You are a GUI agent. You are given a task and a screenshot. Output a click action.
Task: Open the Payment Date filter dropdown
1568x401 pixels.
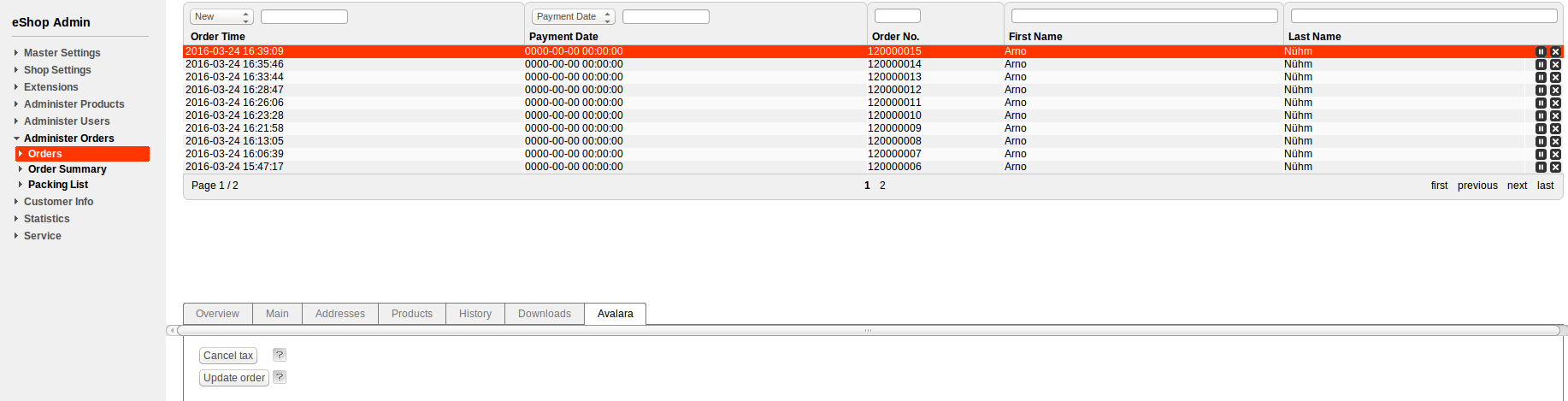[x=574, y=16]
